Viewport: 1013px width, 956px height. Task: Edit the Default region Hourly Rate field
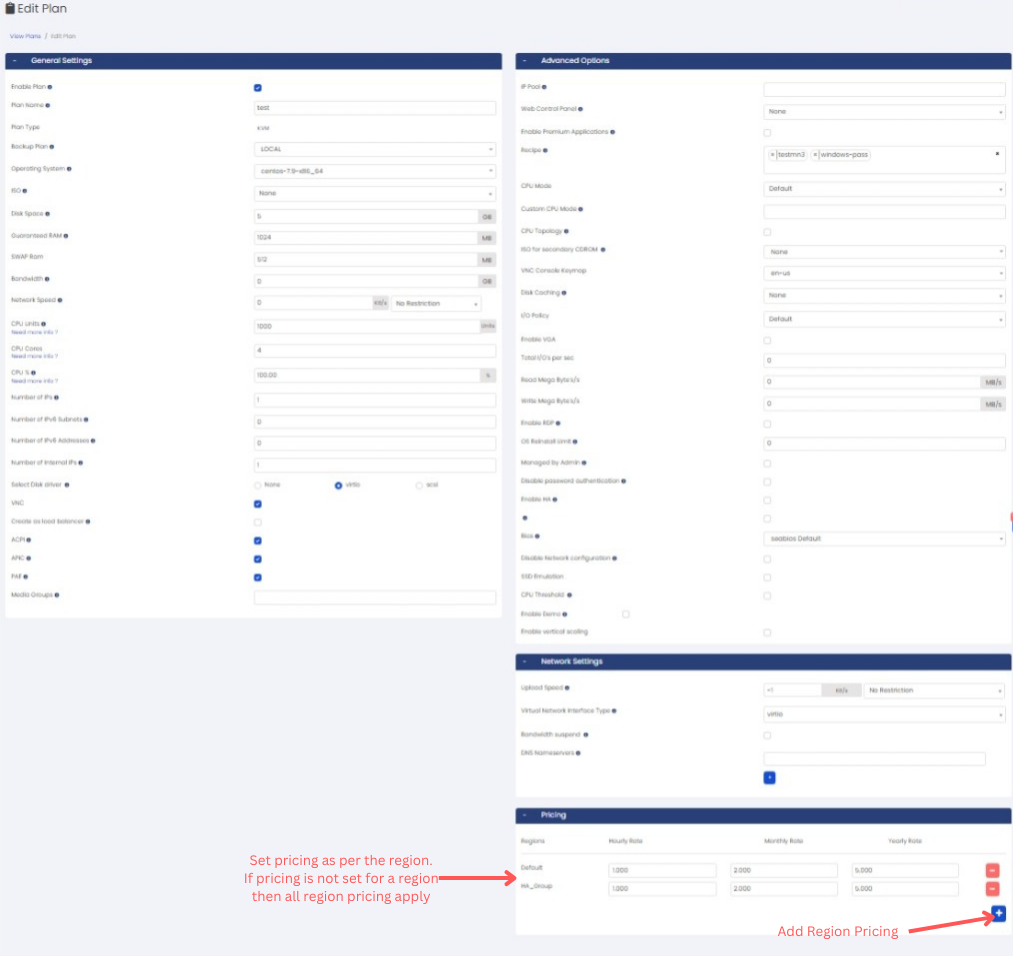pyautogui.click(x=662, y=868)
